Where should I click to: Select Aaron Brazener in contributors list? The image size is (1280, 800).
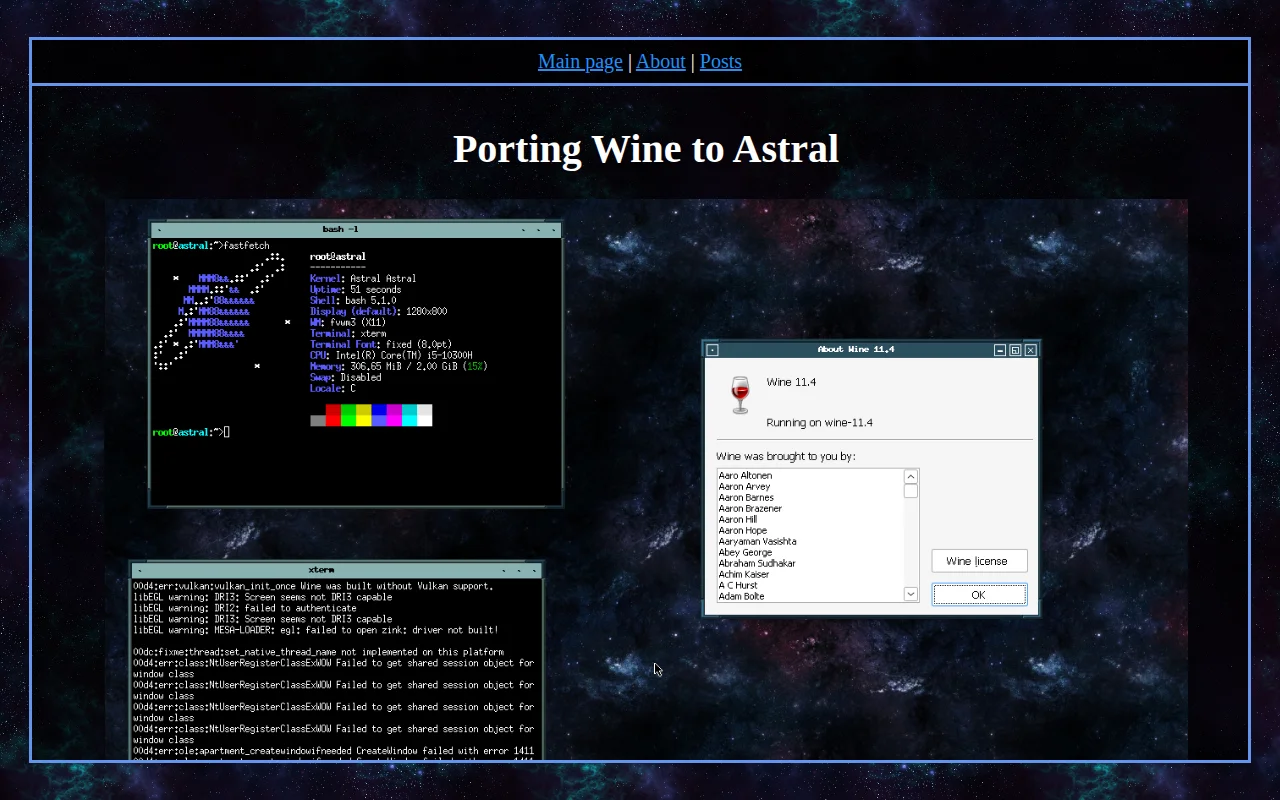click(x=750, y=509)
